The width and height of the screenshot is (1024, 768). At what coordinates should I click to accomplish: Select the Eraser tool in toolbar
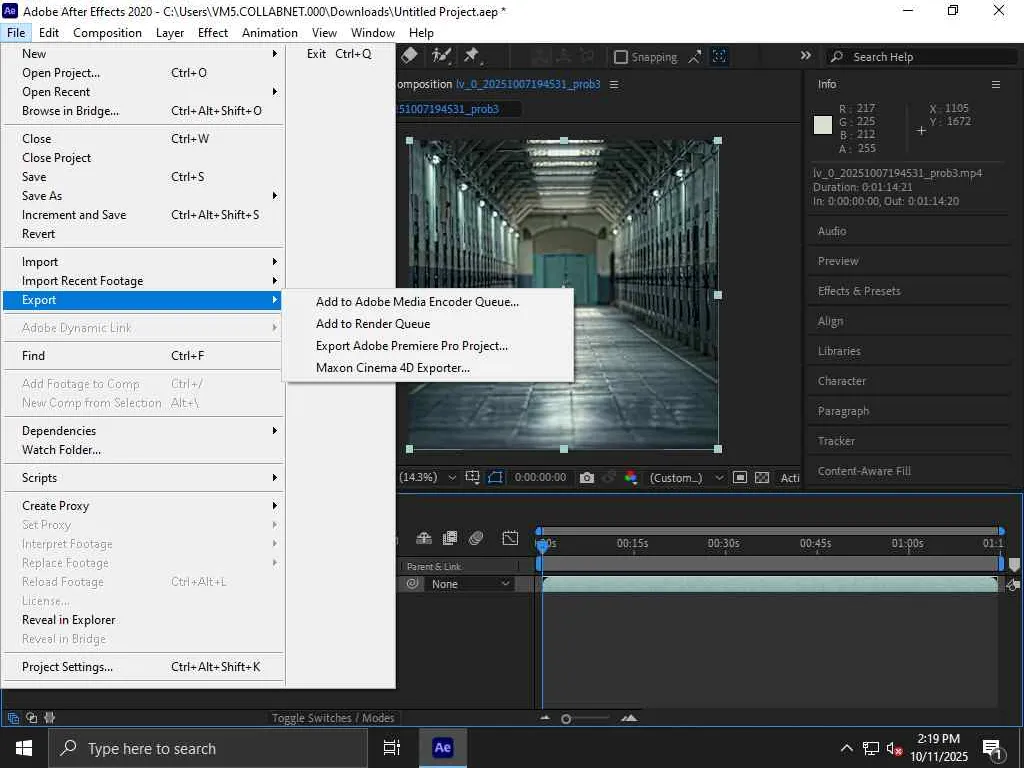pos(409,56)
